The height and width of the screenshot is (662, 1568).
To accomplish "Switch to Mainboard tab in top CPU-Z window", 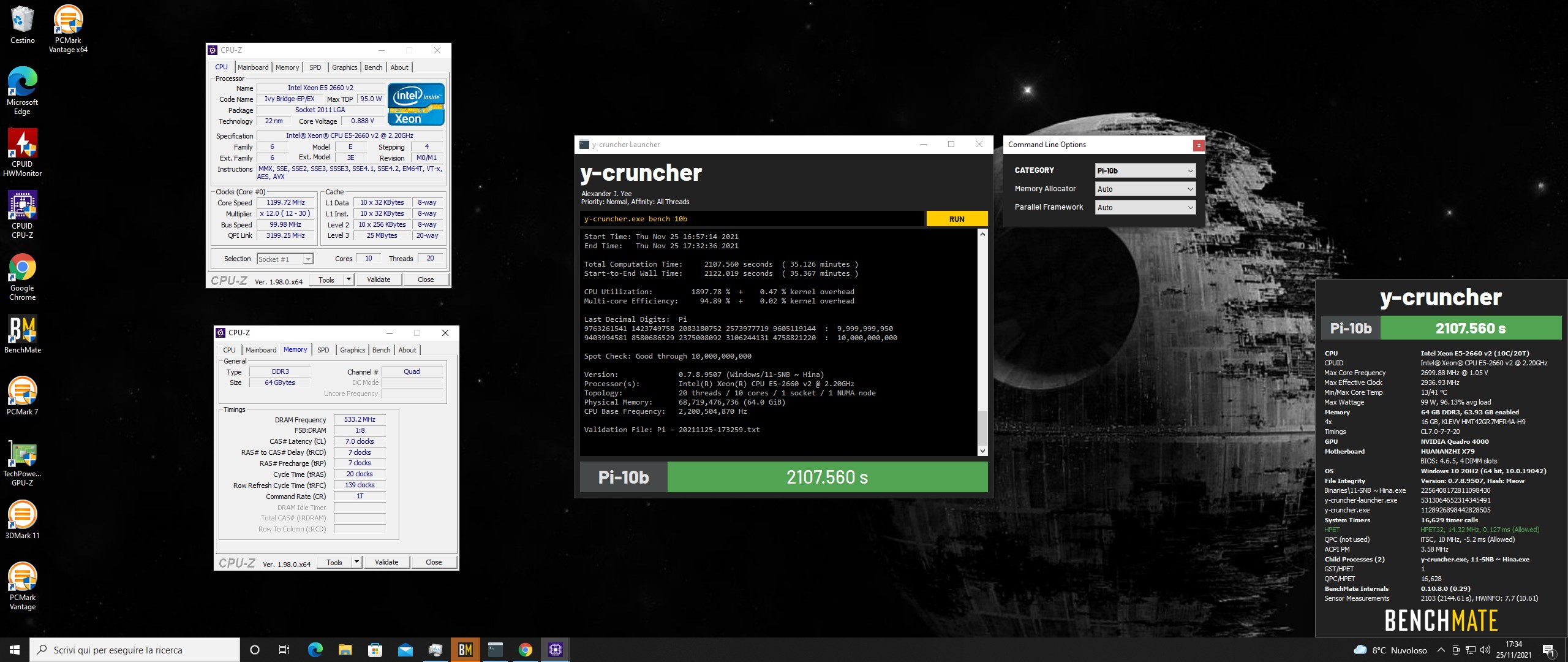I will tap(253, 67).
